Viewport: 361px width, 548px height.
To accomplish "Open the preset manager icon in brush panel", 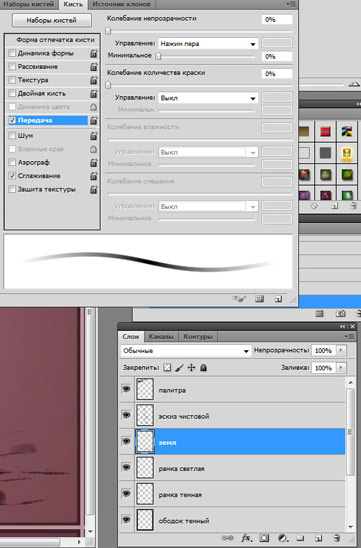I will pos(259,299).
